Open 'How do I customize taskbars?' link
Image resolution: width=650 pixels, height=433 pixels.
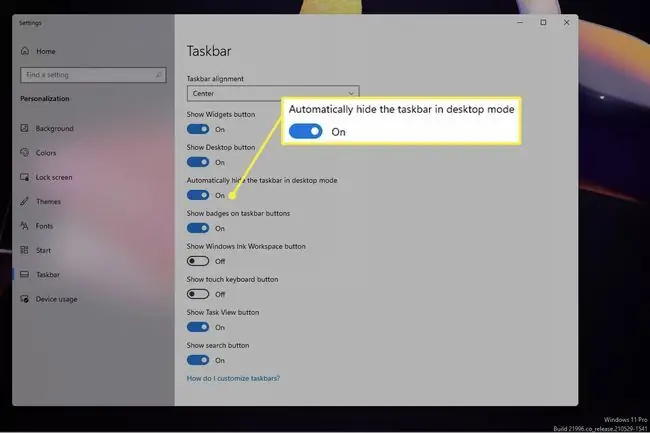click(x=233, y=378)
